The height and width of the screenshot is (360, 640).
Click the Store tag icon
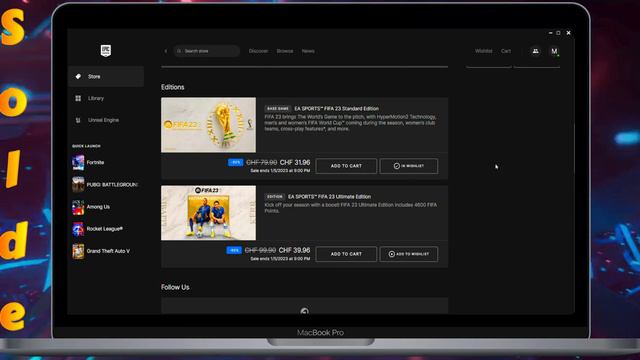click(x=78, y=76)
